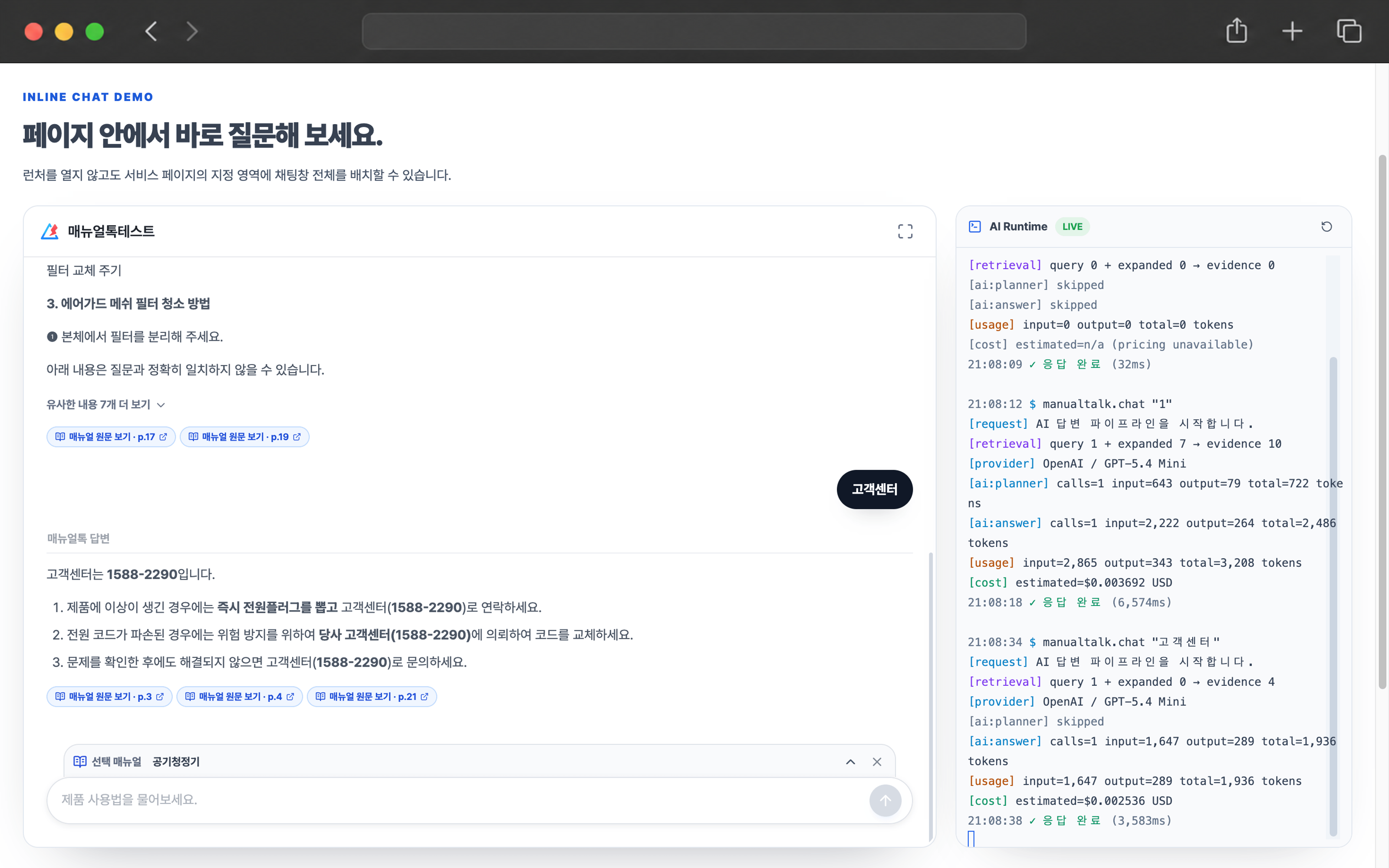
Task: Open 매뉴얼 원문 보기 p.19 link
Action: [x=244, y=437]
